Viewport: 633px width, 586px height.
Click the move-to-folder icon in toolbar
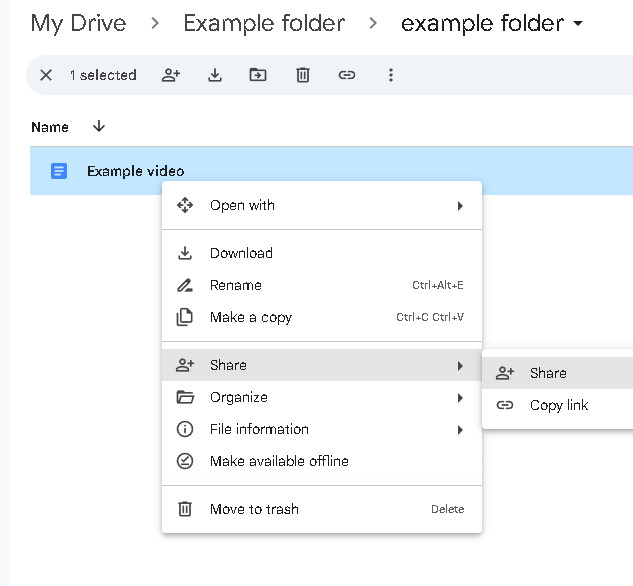pyautogui.click(x=258, y=75)
